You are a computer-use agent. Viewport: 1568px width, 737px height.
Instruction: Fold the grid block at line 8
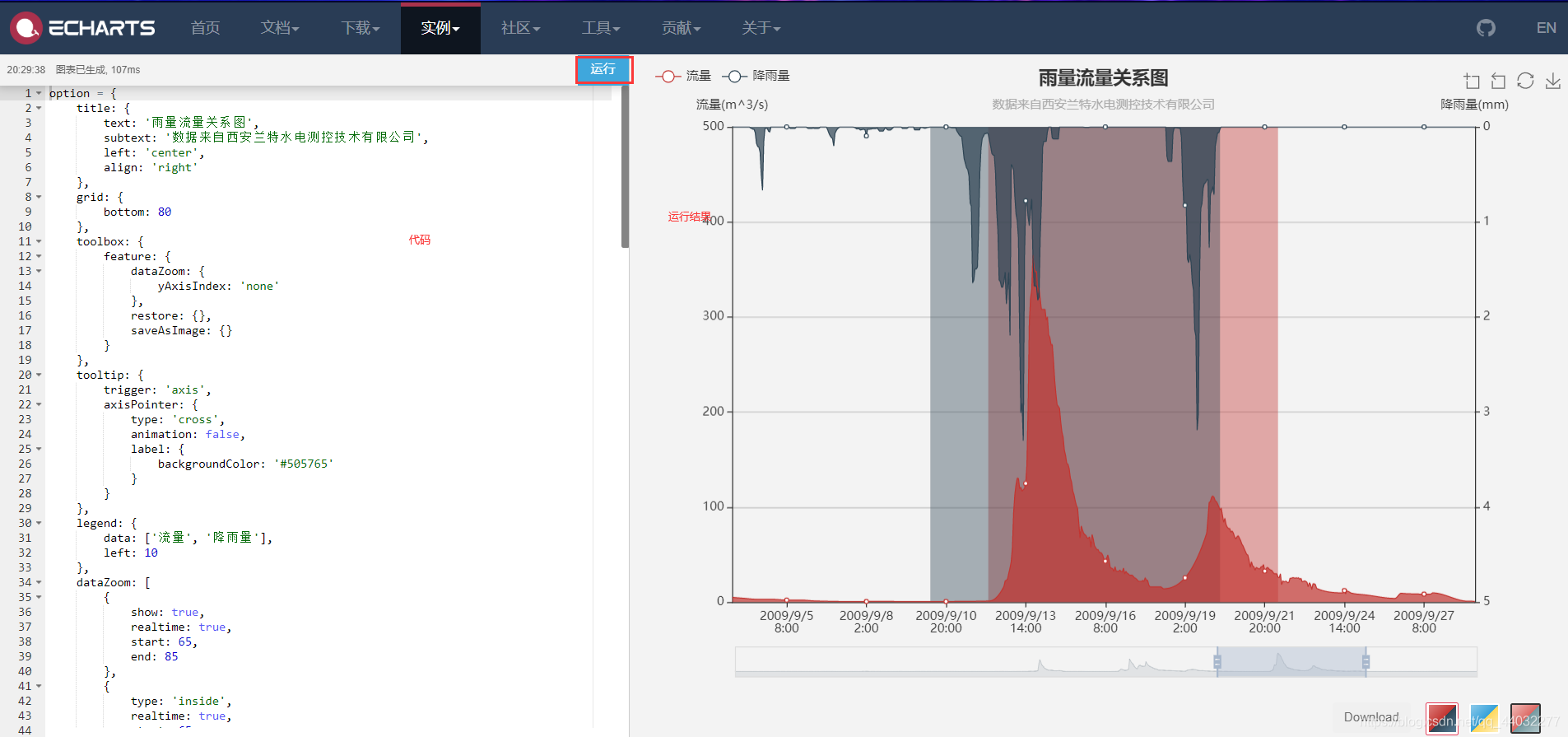click(39, 197)
